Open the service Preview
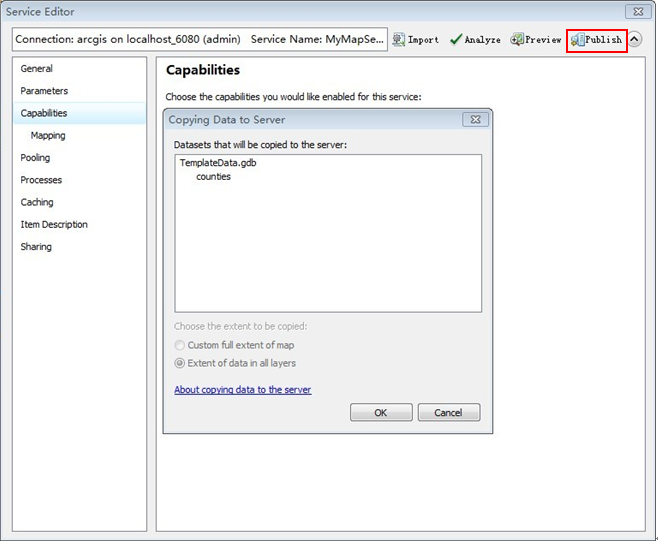Screen dimensions: 658x541 [x=536, y=40]
